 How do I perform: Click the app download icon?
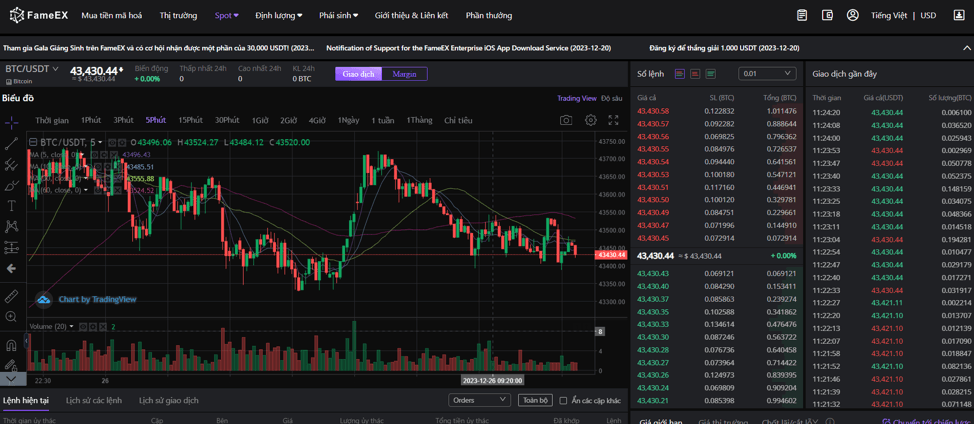[x=958, y=16]
